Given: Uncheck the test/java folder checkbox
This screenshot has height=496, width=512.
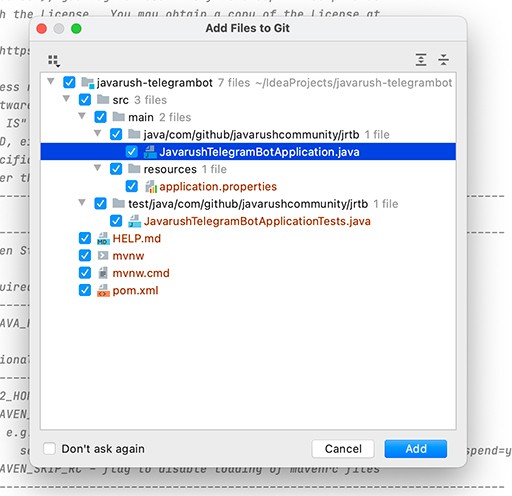Looking at the screenshot, I should (100, 204).
